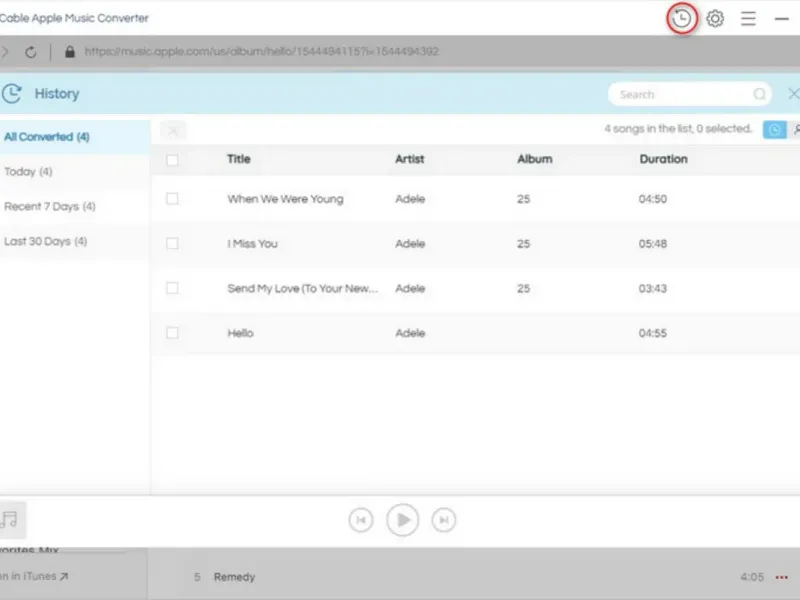Open in iTunes link in background page
This screenshot has height=600, width=800.
tap(34, 577)
